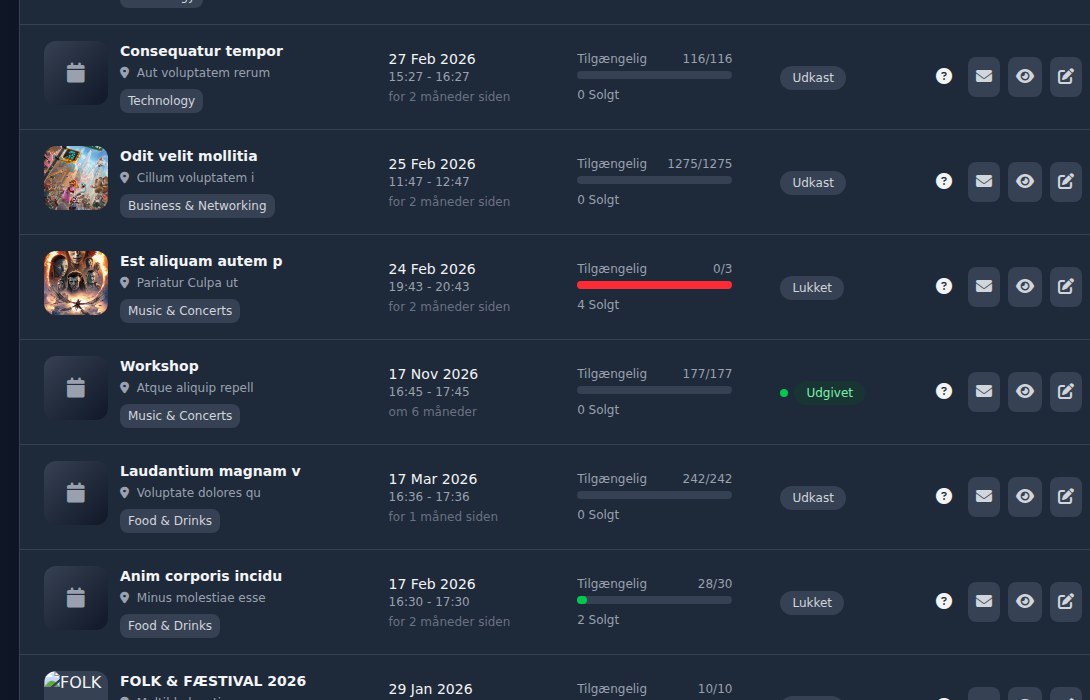Screen dimensions: 1090x700
Task: Click the 2 Solgt count
Action: click(x=598, y=619)
